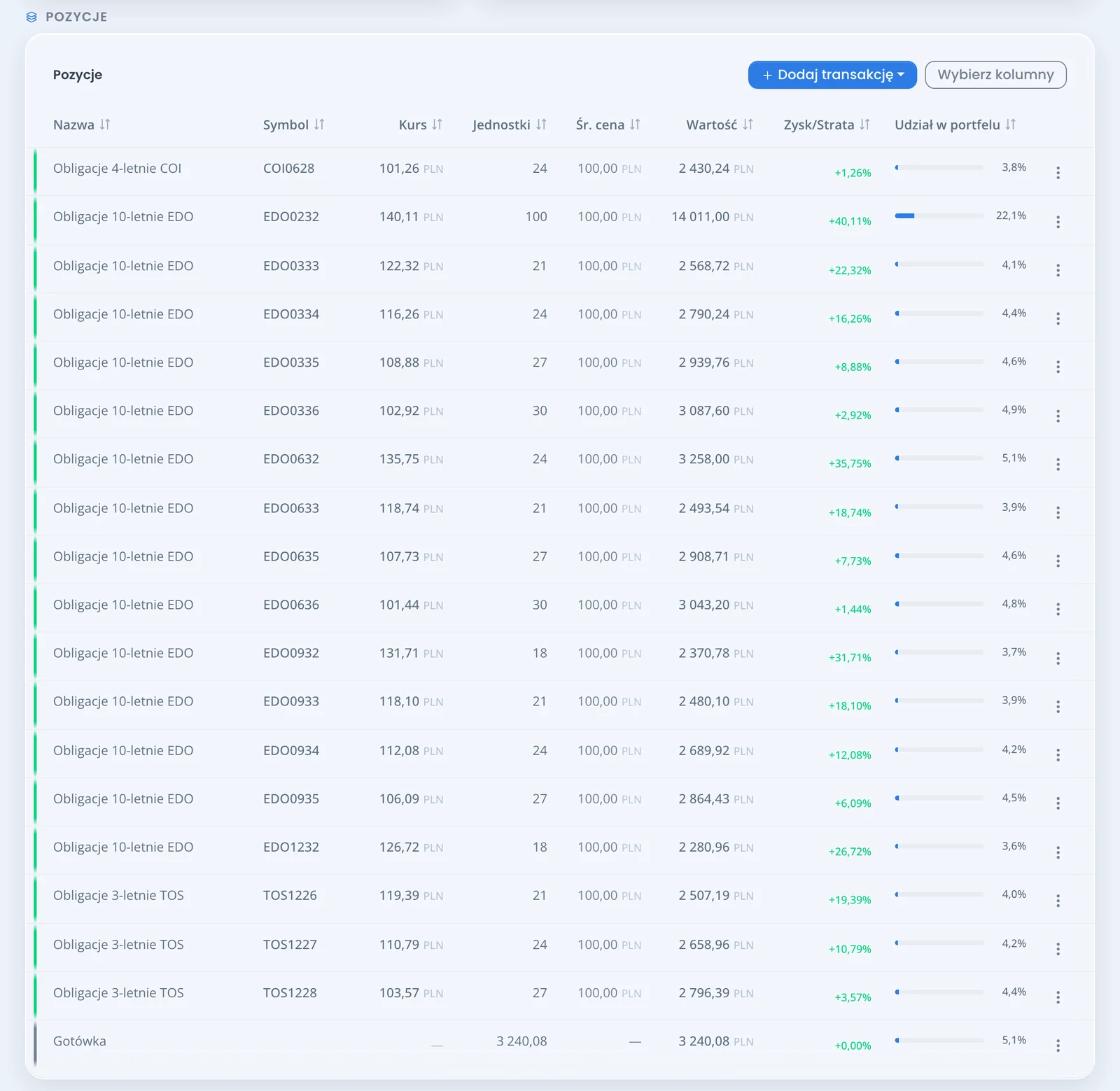Sort table by Symbol column
This screenshot has width=1120, height=1091.
click(294, 125)
